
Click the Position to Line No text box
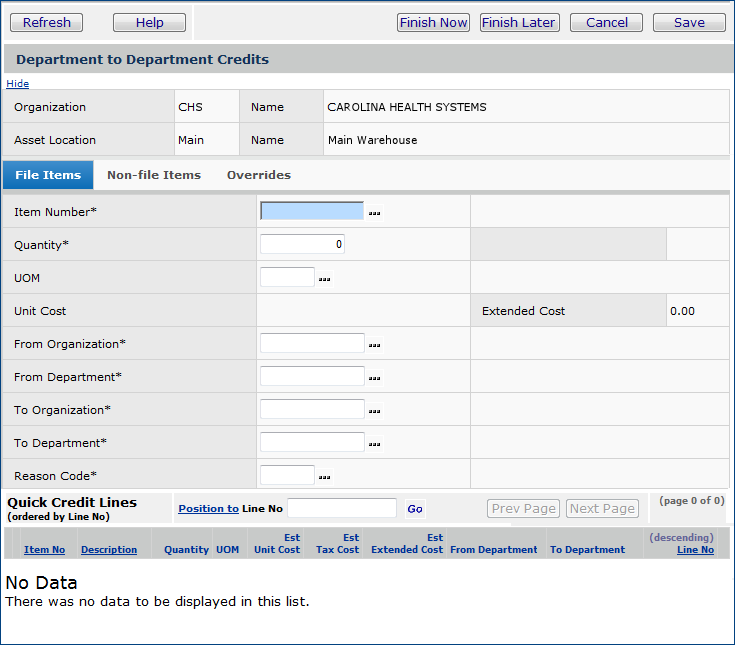[342, 508]
